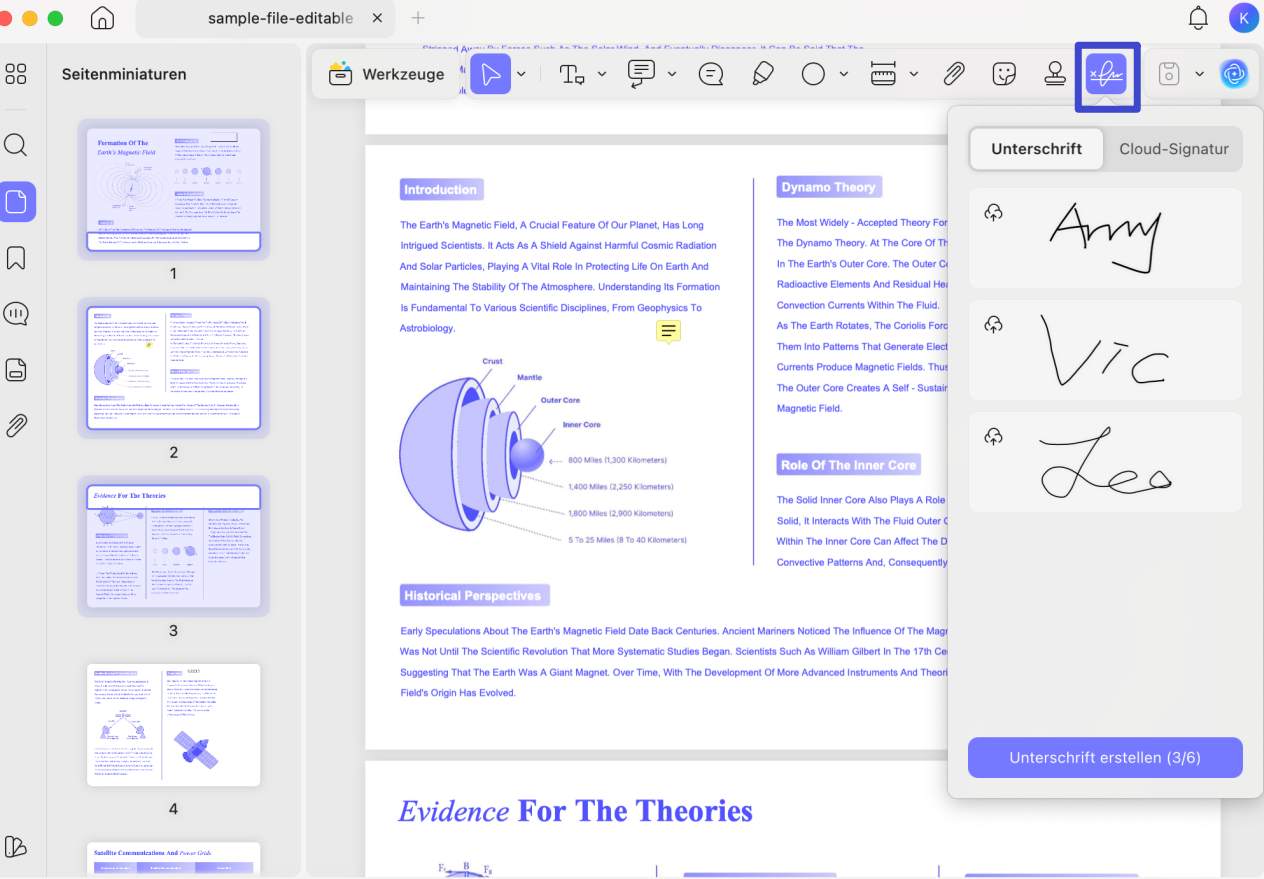
Task: Click the Role Of The Inner Core heading
Action: [x=848, y=465]
